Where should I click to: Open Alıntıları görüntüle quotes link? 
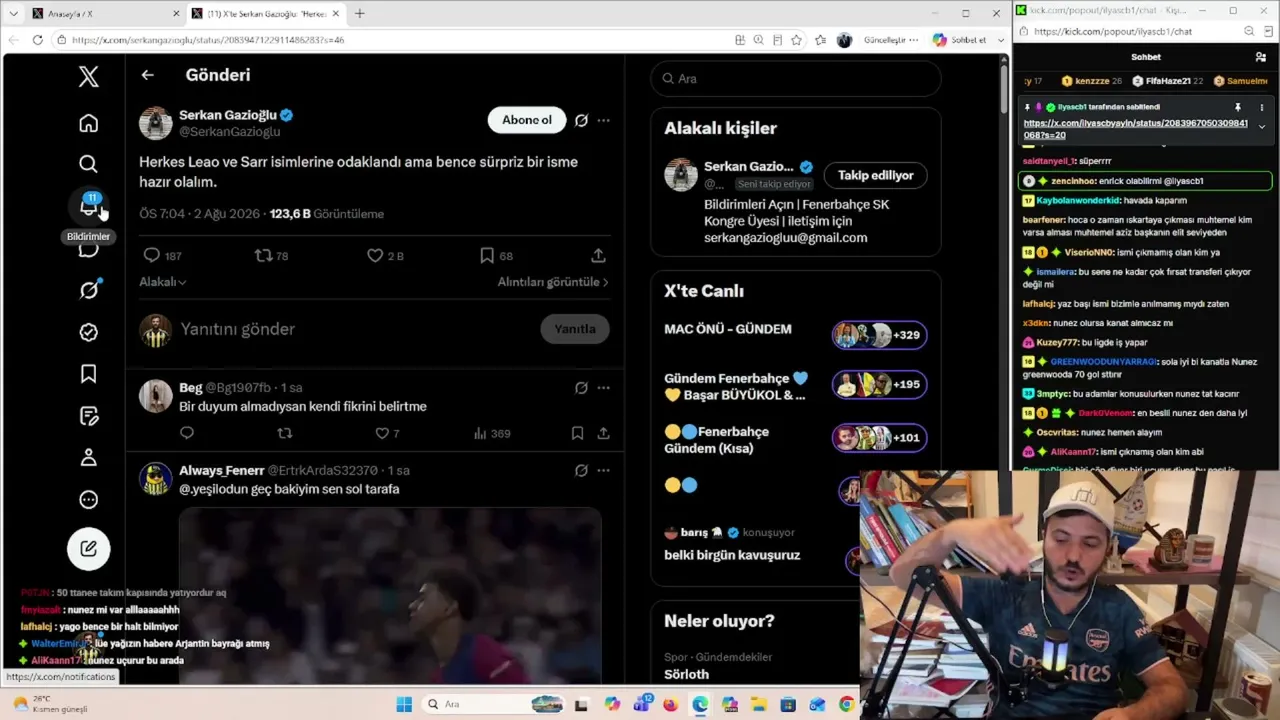(553, 282)
